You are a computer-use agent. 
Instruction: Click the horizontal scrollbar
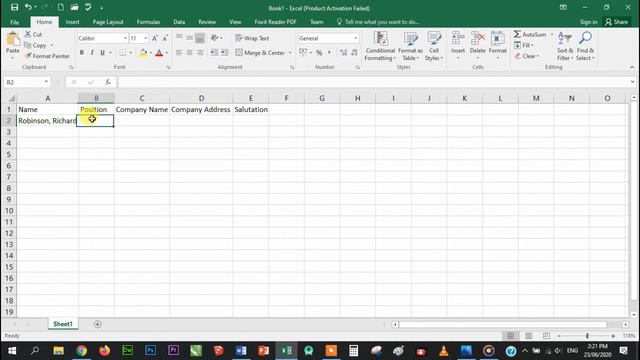[x=503, y=324]
